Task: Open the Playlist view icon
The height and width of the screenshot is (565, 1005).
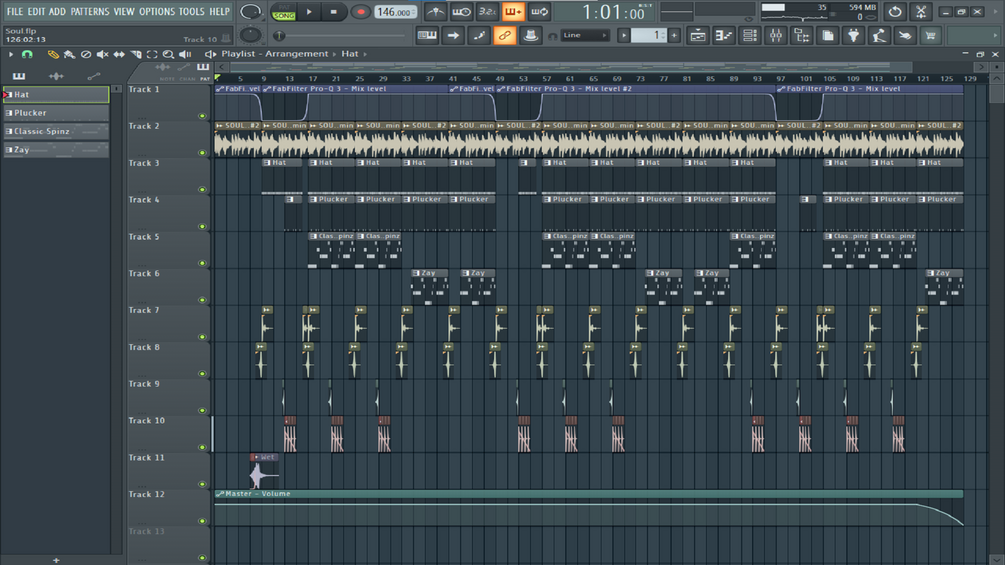Action: (x=697, y=36)
